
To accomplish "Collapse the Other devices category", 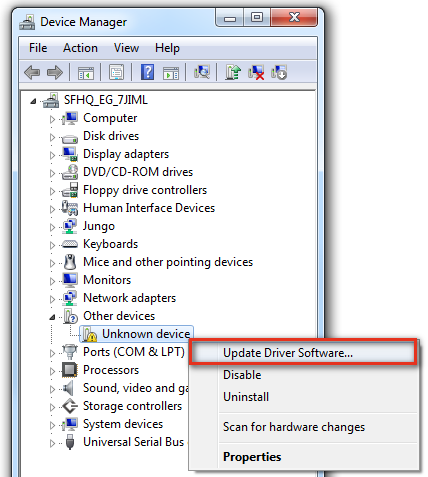I will pyautogui.click(x=52, y=317).
